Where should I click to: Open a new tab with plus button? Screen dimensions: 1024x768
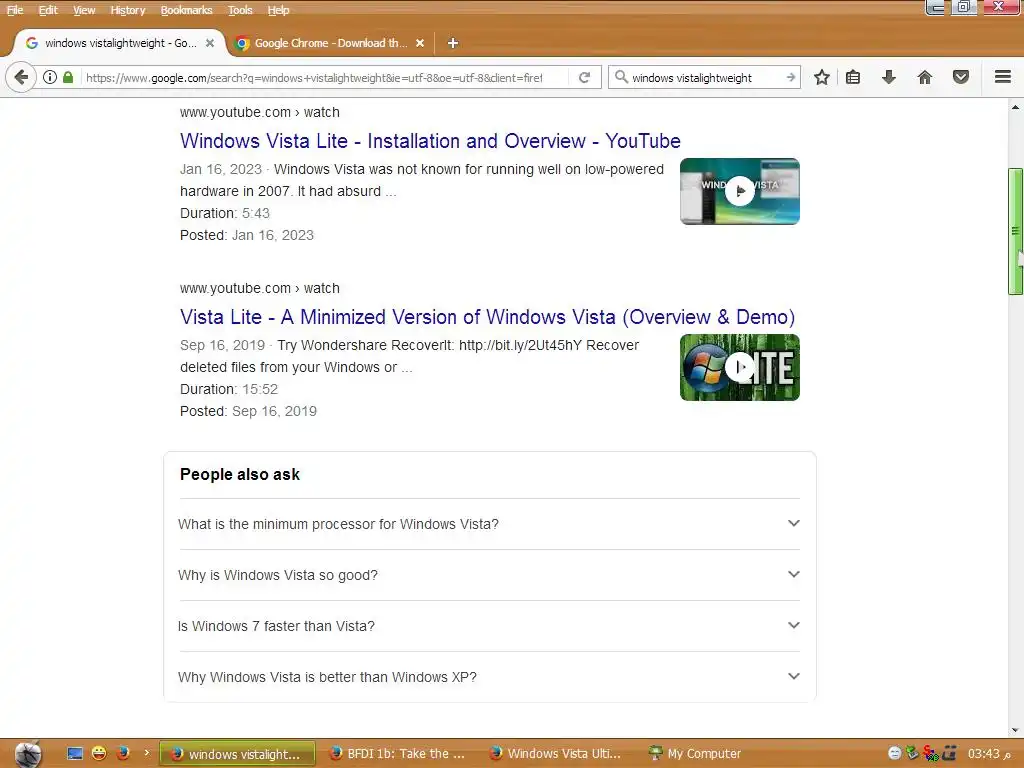[453, 43]
